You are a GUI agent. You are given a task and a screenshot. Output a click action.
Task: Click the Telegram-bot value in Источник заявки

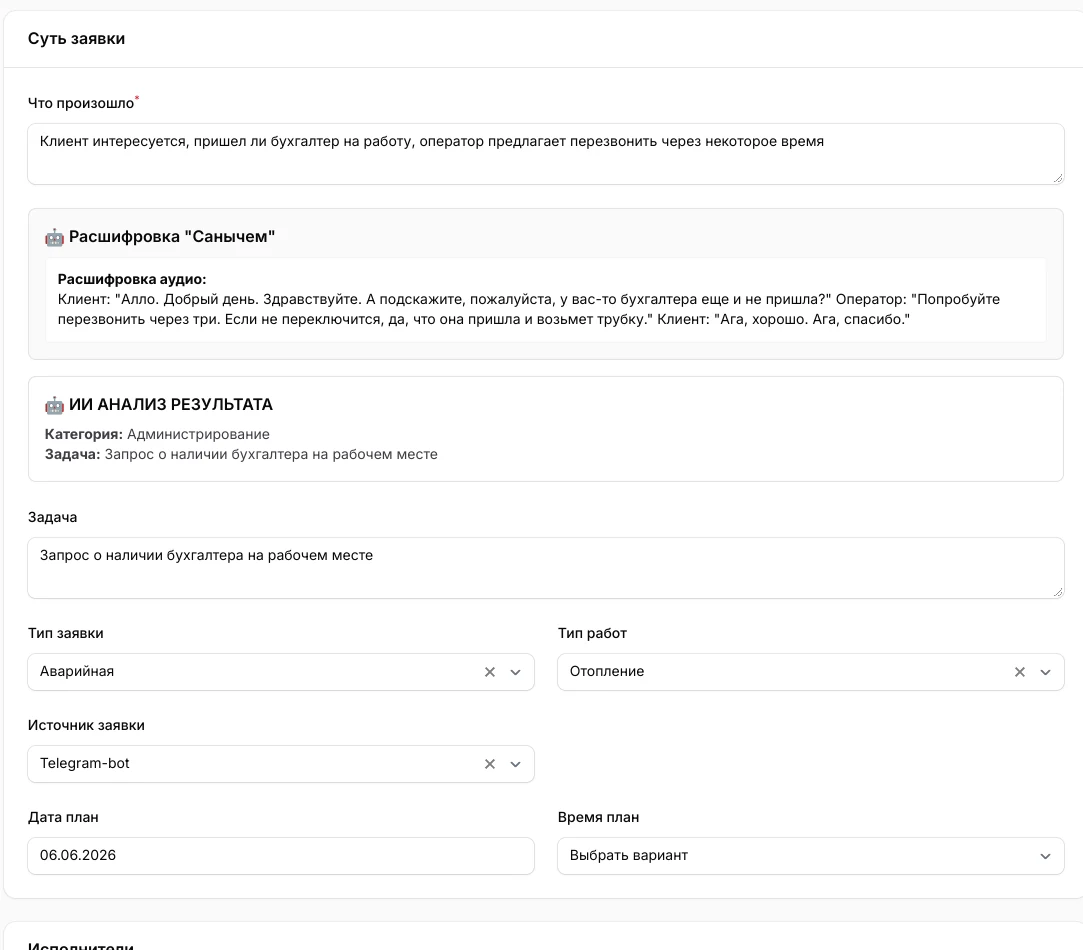[x=84, y=763]
